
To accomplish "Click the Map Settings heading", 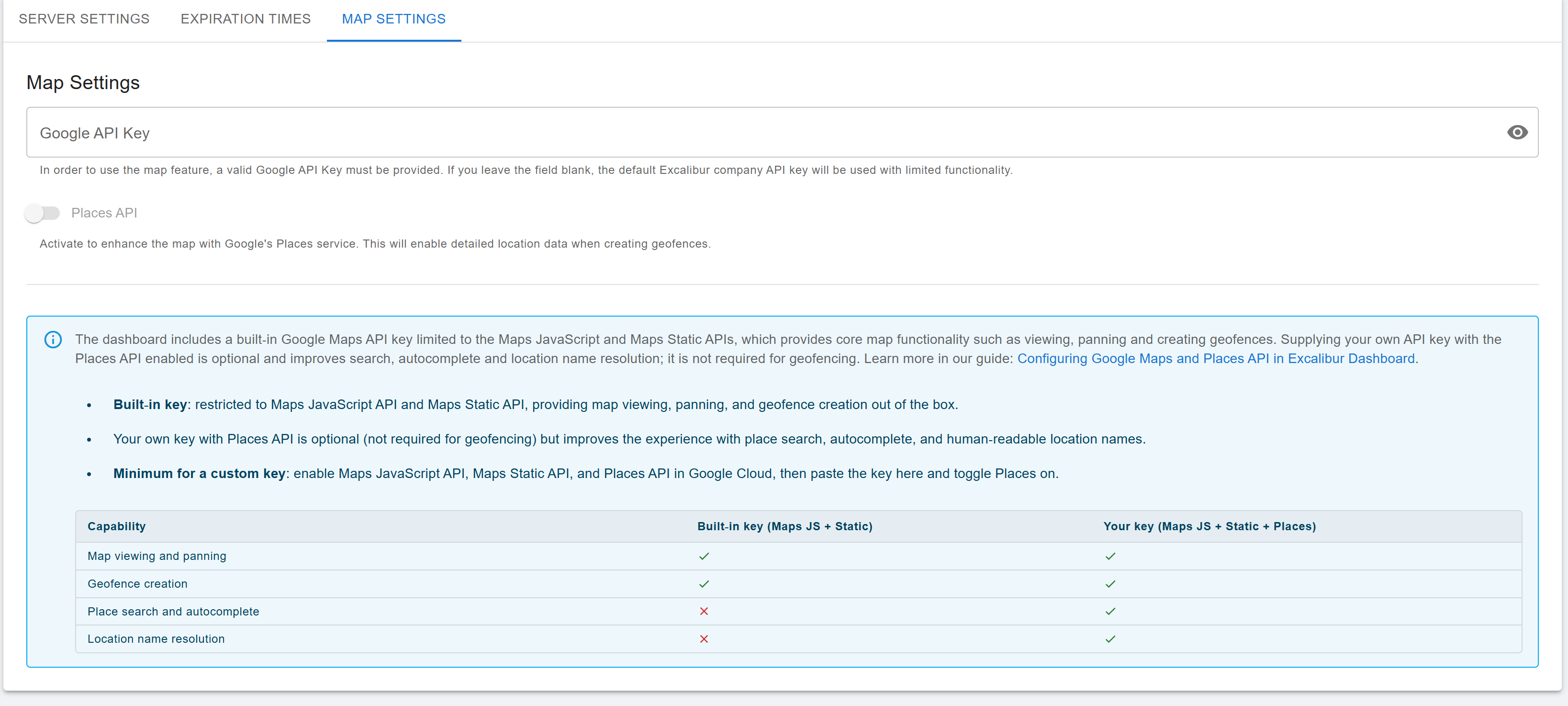I will pos(83,82).
